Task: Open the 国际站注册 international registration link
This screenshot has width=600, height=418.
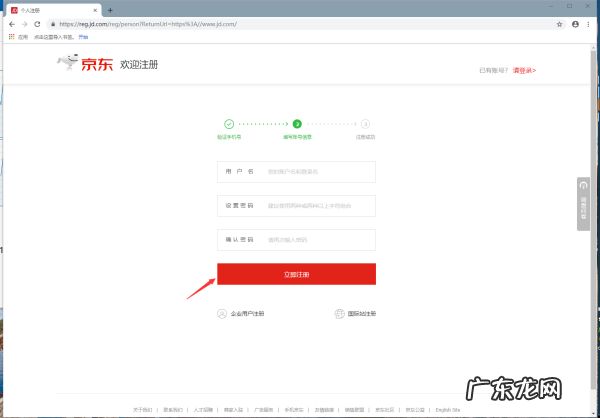Action: coord(355,314)
